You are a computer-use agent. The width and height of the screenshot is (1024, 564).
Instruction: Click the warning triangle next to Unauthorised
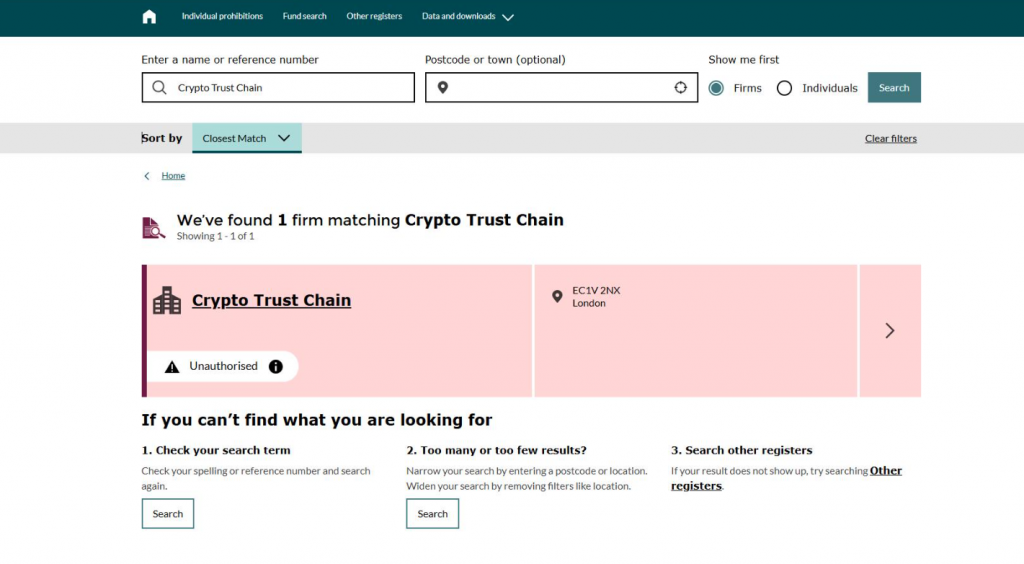[172, 367]
